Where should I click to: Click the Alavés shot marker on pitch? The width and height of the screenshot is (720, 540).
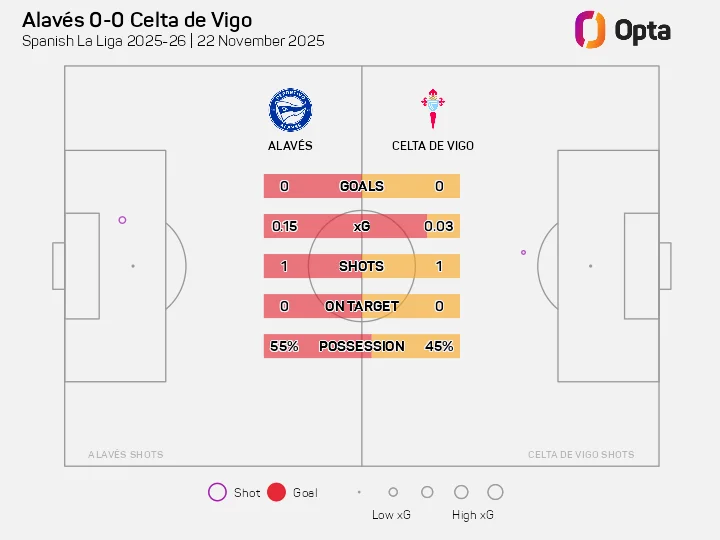coord(122,220)
